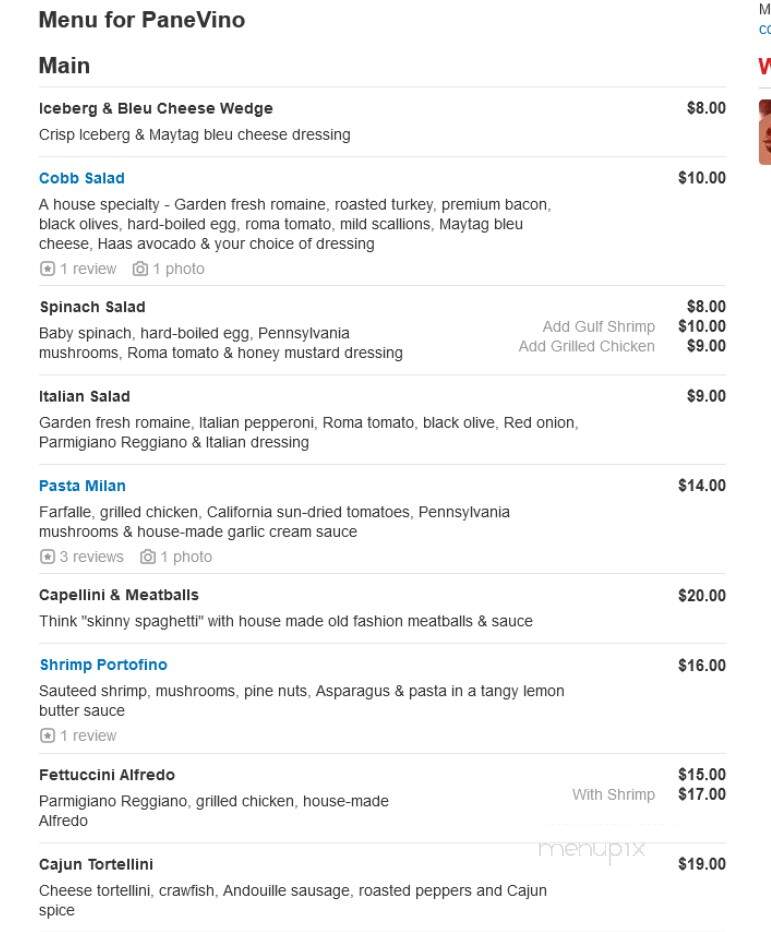Click the Pasta Milan review star icon
Screen dimensions: 771x932
48,557
